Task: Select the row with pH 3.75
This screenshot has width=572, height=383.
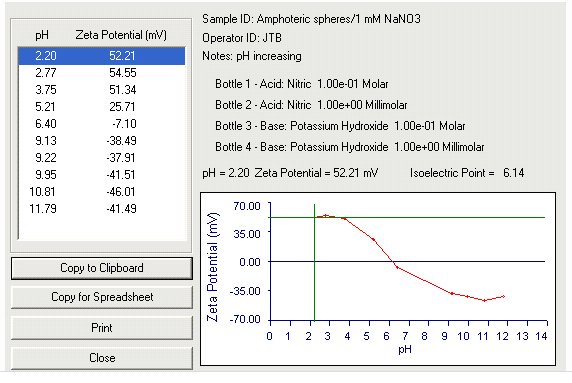Action: tap(102, 90)
